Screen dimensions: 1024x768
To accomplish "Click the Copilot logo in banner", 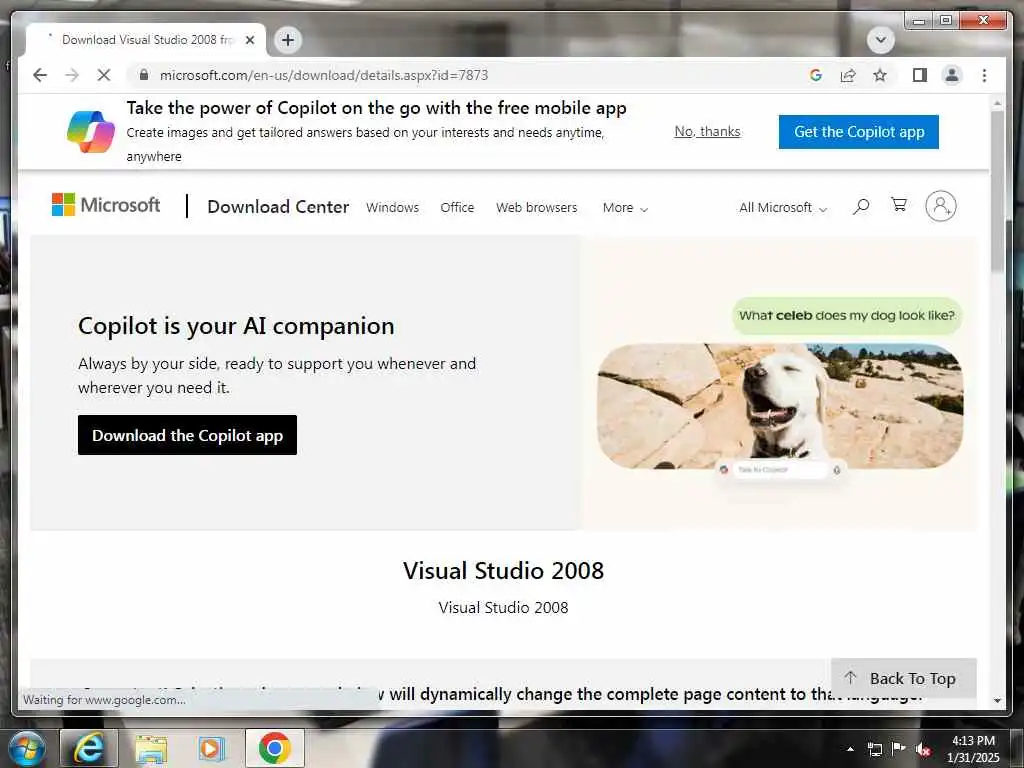I will coord(91,131).
